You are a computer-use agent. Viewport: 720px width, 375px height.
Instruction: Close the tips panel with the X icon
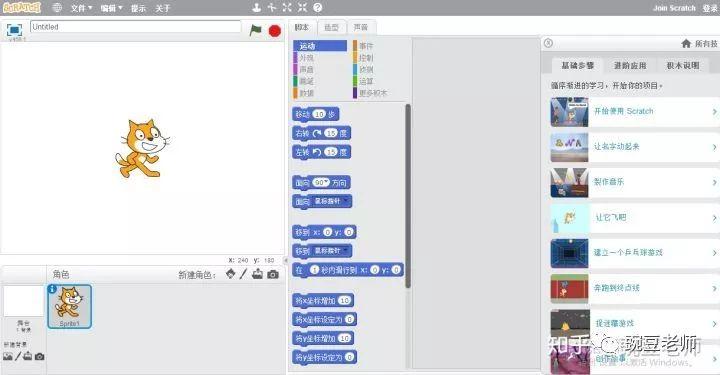(548, 43)
